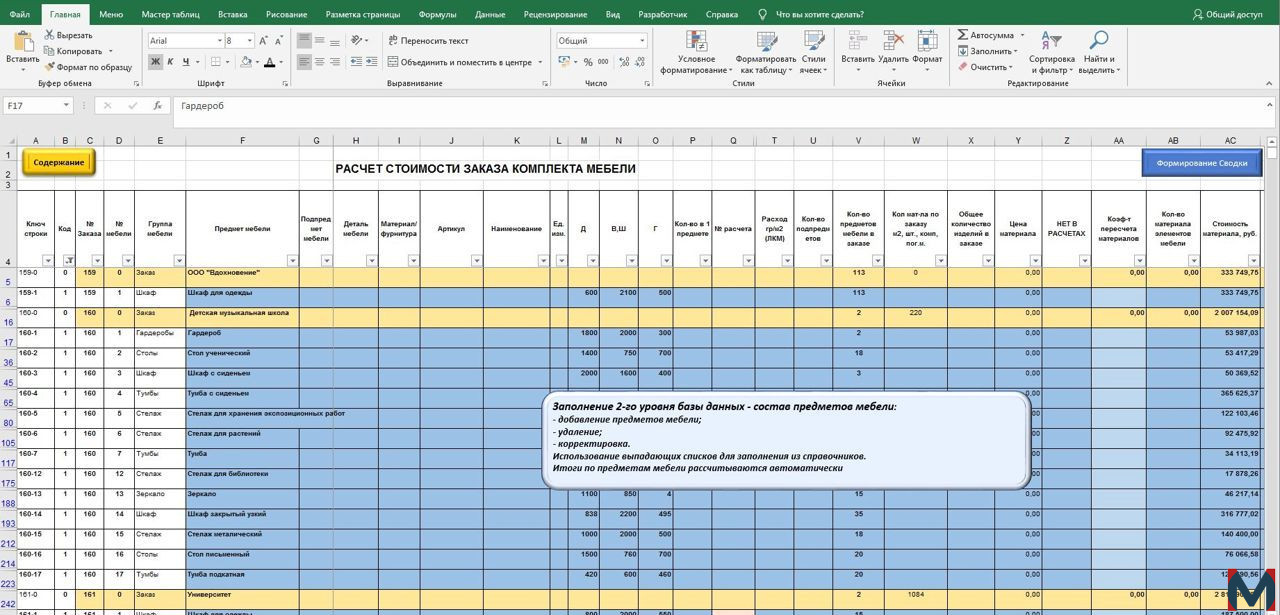The width and height of the screenshot is (1280, 615).
Task: Click the Вырезать scissors command
Action: [x=68, y=35]
